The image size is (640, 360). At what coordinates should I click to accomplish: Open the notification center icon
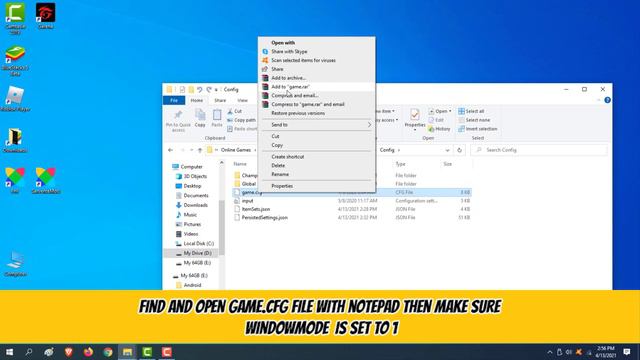(x=627, y=352)
